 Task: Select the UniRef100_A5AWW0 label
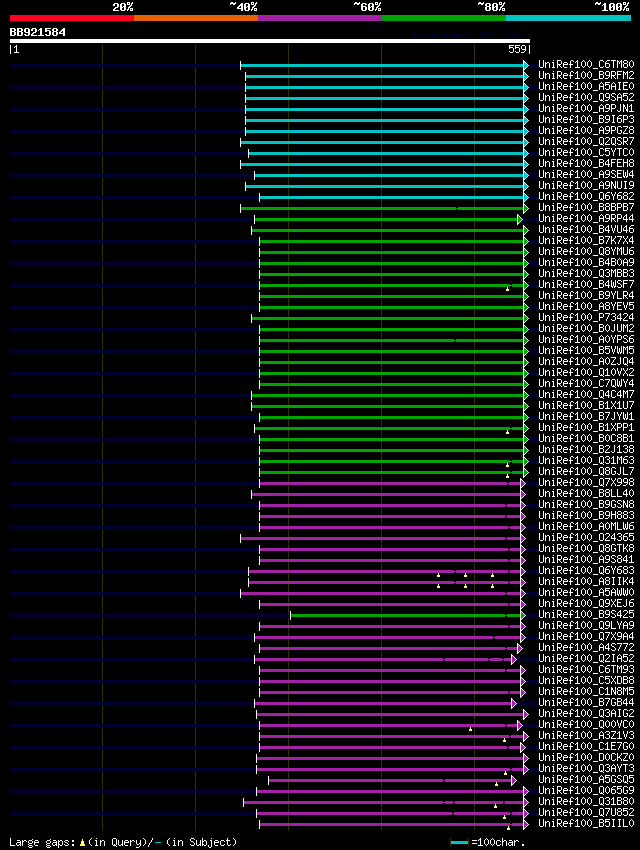pos(586,593)
